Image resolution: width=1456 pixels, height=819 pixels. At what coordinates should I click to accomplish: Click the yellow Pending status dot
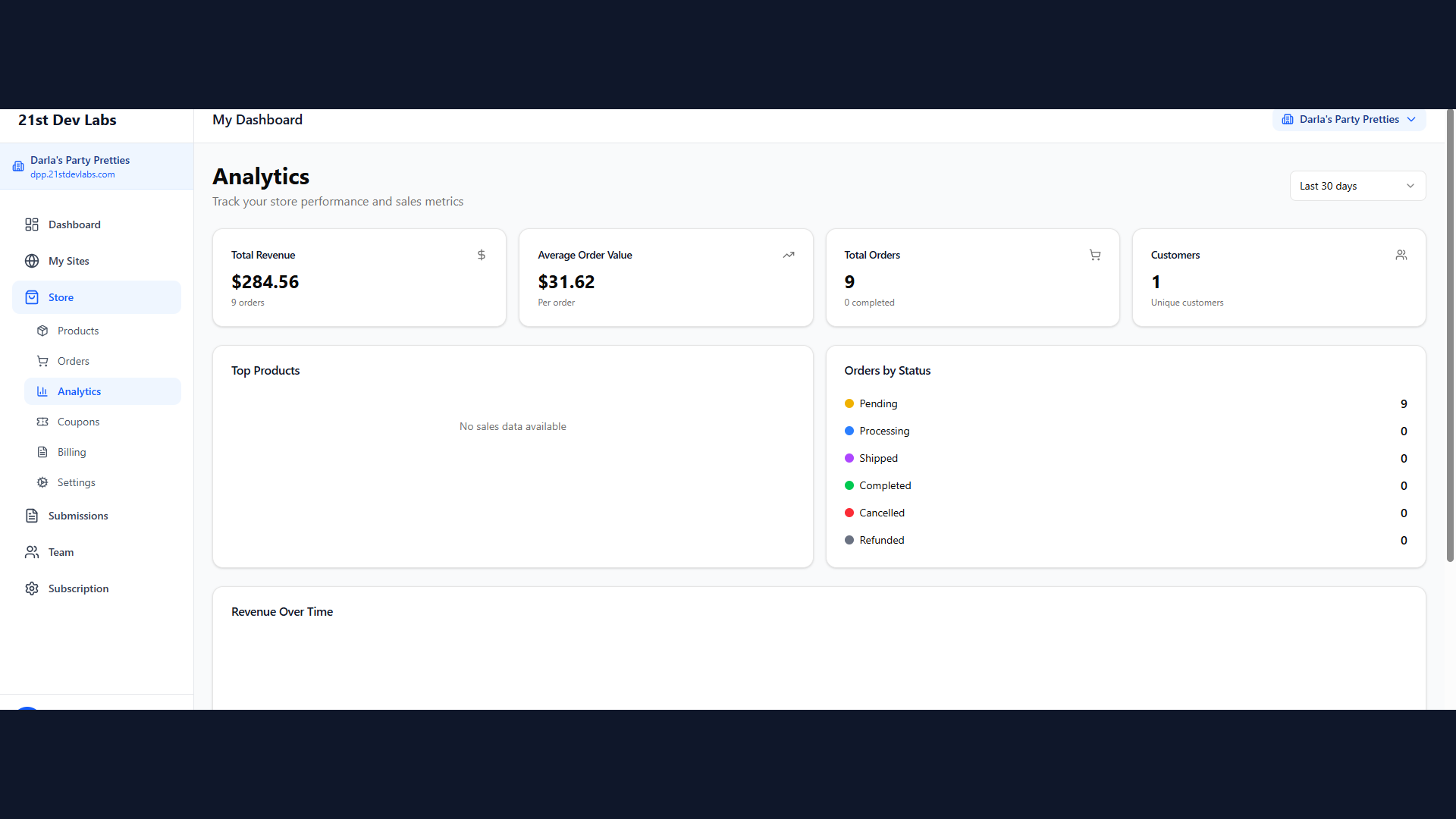click(849, 403)
